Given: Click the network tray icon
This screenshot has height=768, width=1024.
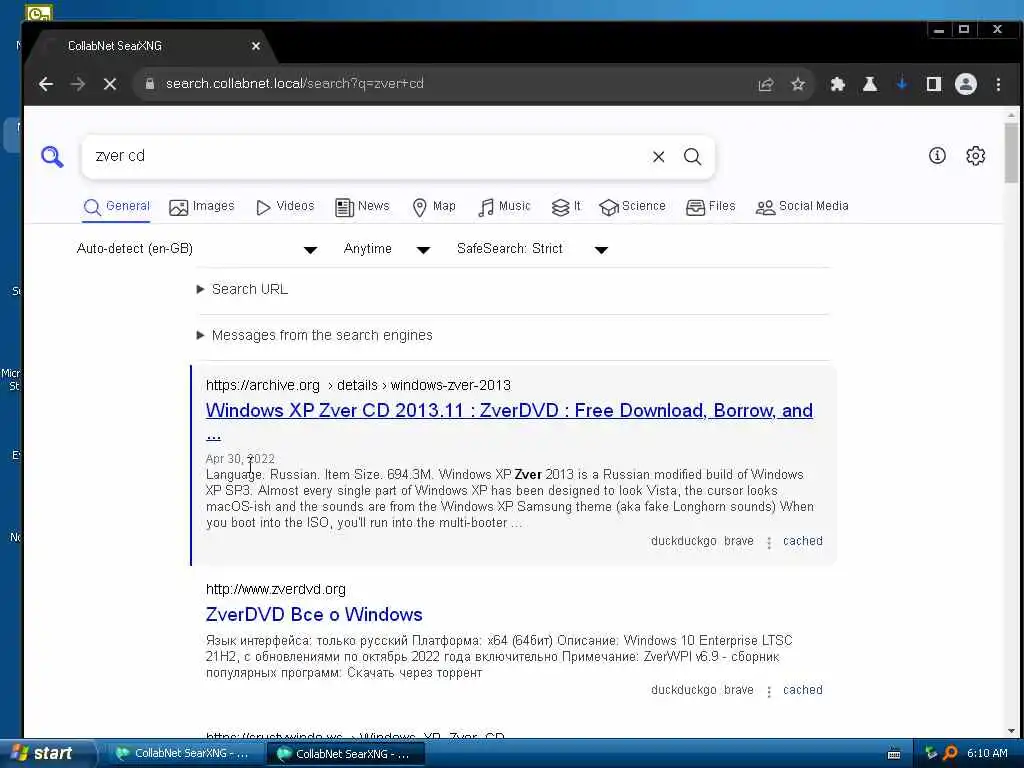Looking at the screenshot, I should [x=931, y=753].
